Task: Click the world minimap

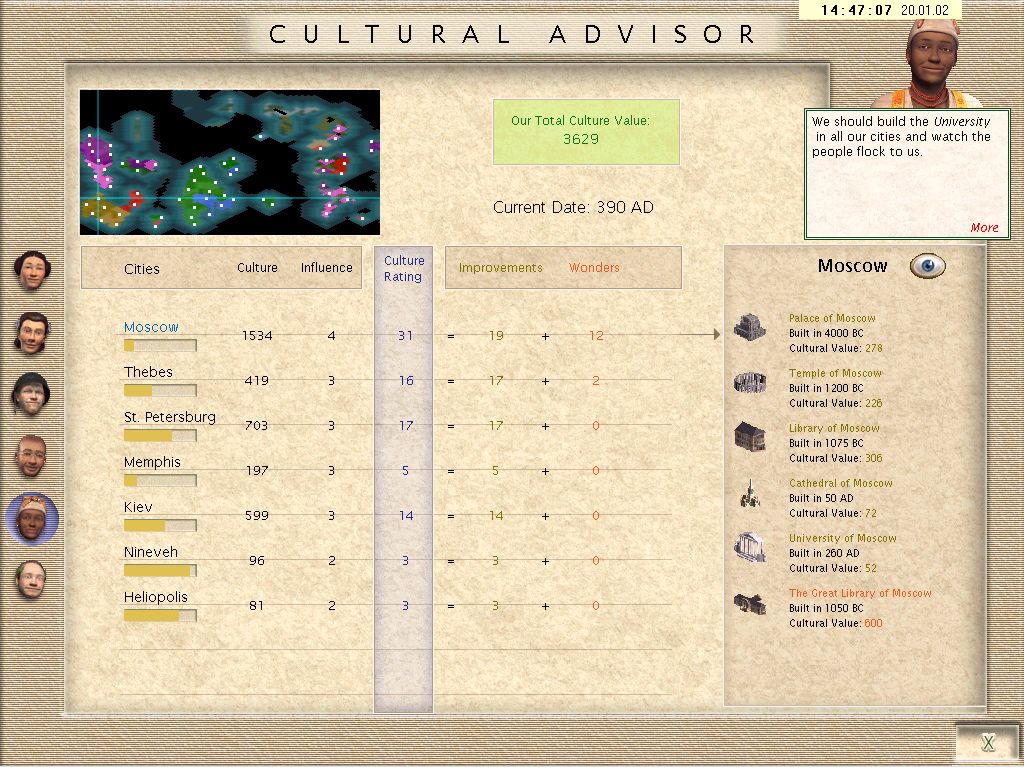Action: [x=230, y=162]
